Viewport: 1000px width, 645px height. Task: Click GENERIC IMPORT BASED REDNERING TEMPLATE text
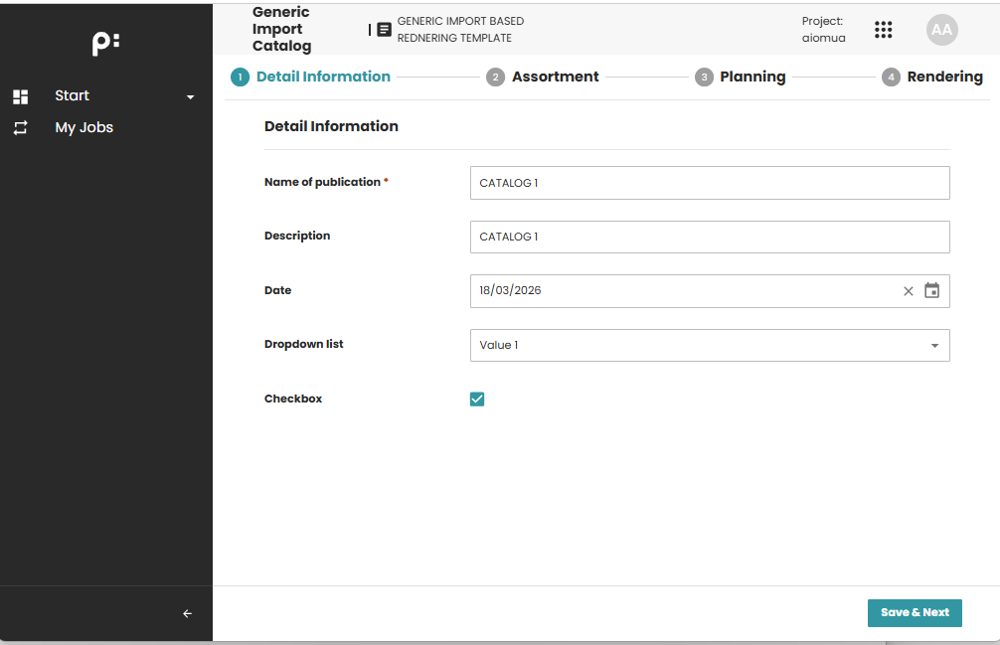click(x=460, y=29)
